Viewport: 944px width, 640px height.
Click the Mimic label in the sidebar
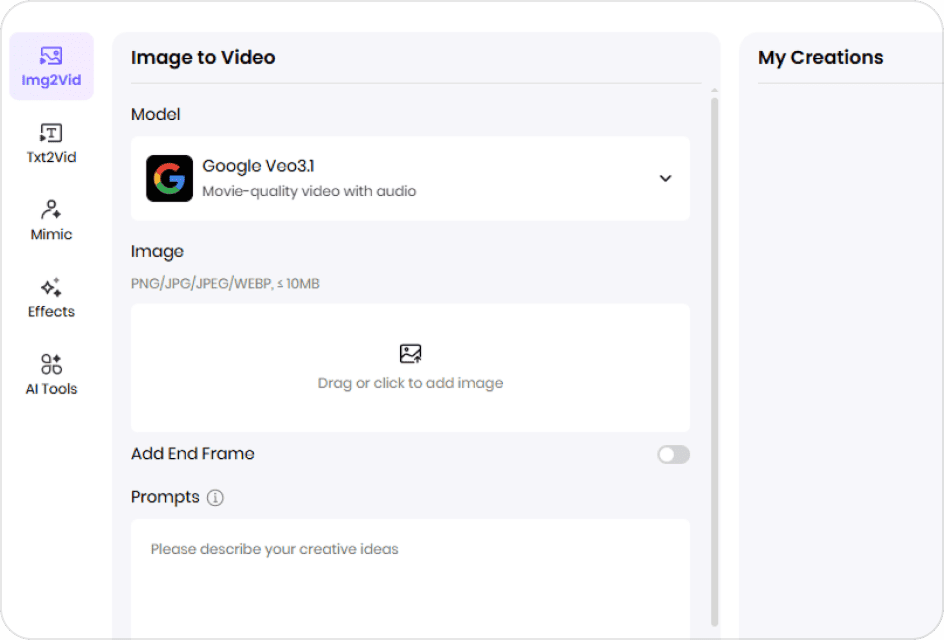coord(51,234)
